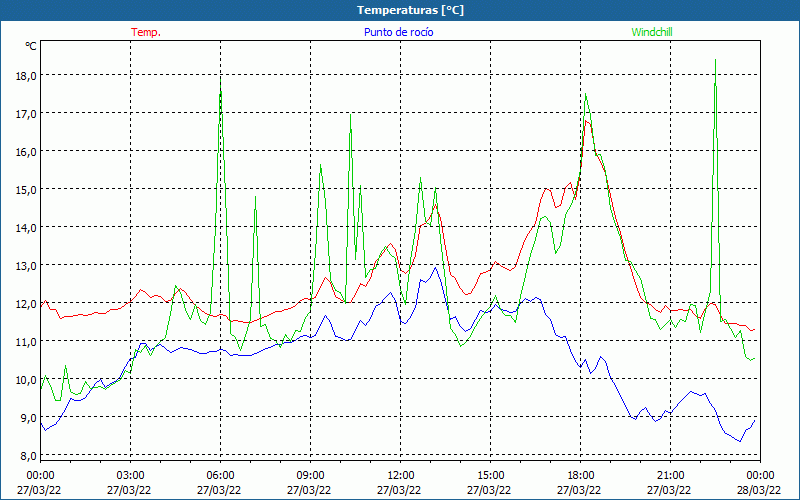Image resolution: width=800 pixels, height=500 pixels.
Task: Click the 8,0 y-axis value label
Action: (x=24, y=455)
